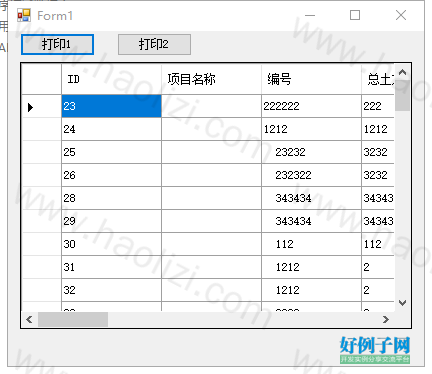Click the horizontal scrollbar right arrow
The width and height of the screenshot is (432, 374).
pos(386,320)
